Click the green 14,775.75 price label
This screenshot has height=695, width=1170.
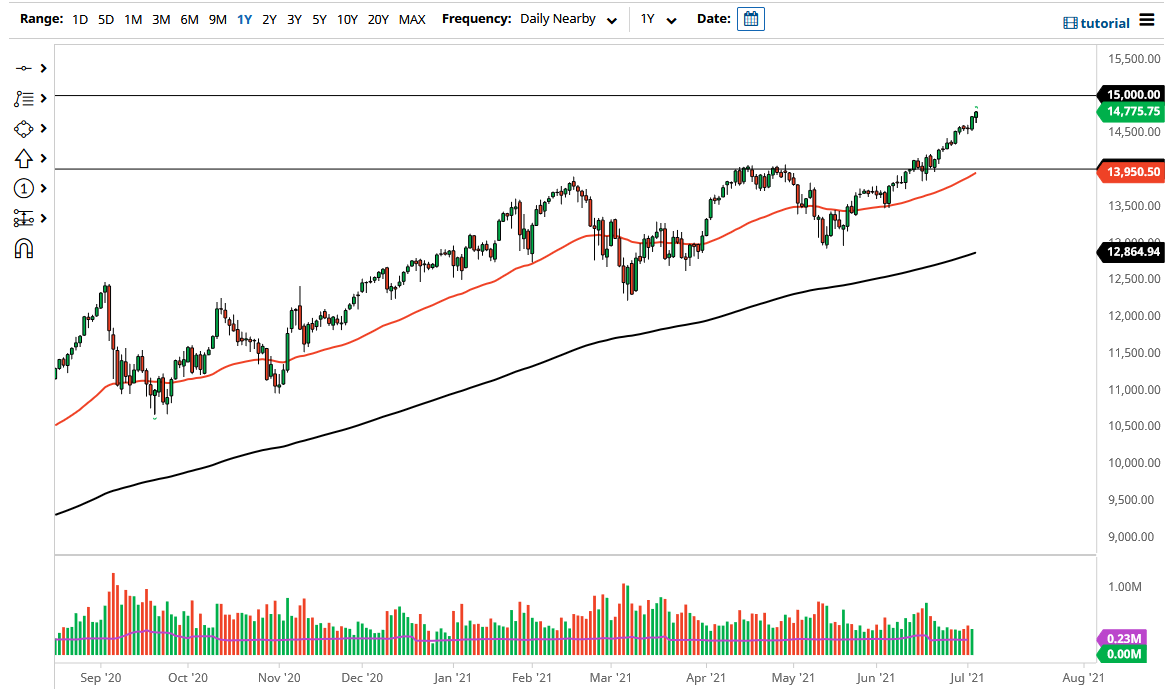tap(1134, 112)
